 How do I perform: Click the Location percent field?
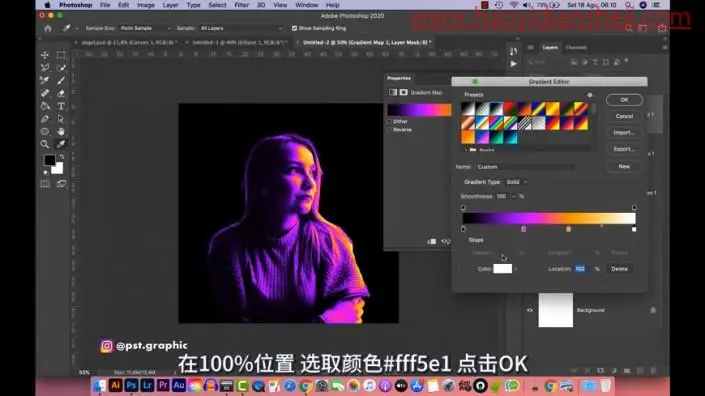pos(580,269)
